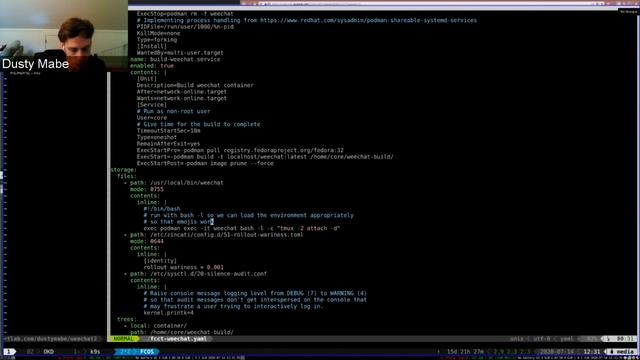Click the '[identity]' line
640x360 pixels.
160,261
